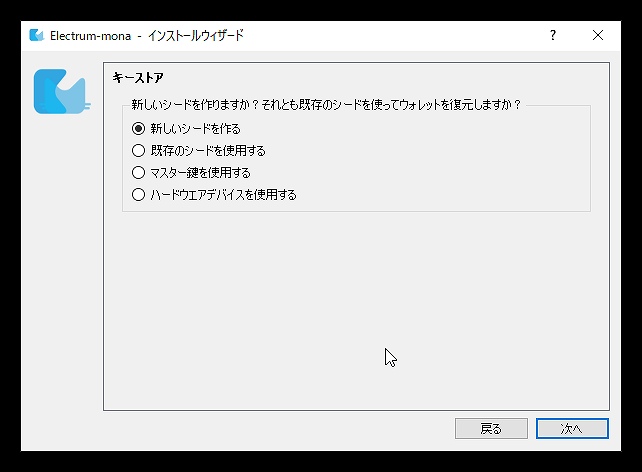Go back with the 戻る button

pyautogui.click(x=491, y=429)
